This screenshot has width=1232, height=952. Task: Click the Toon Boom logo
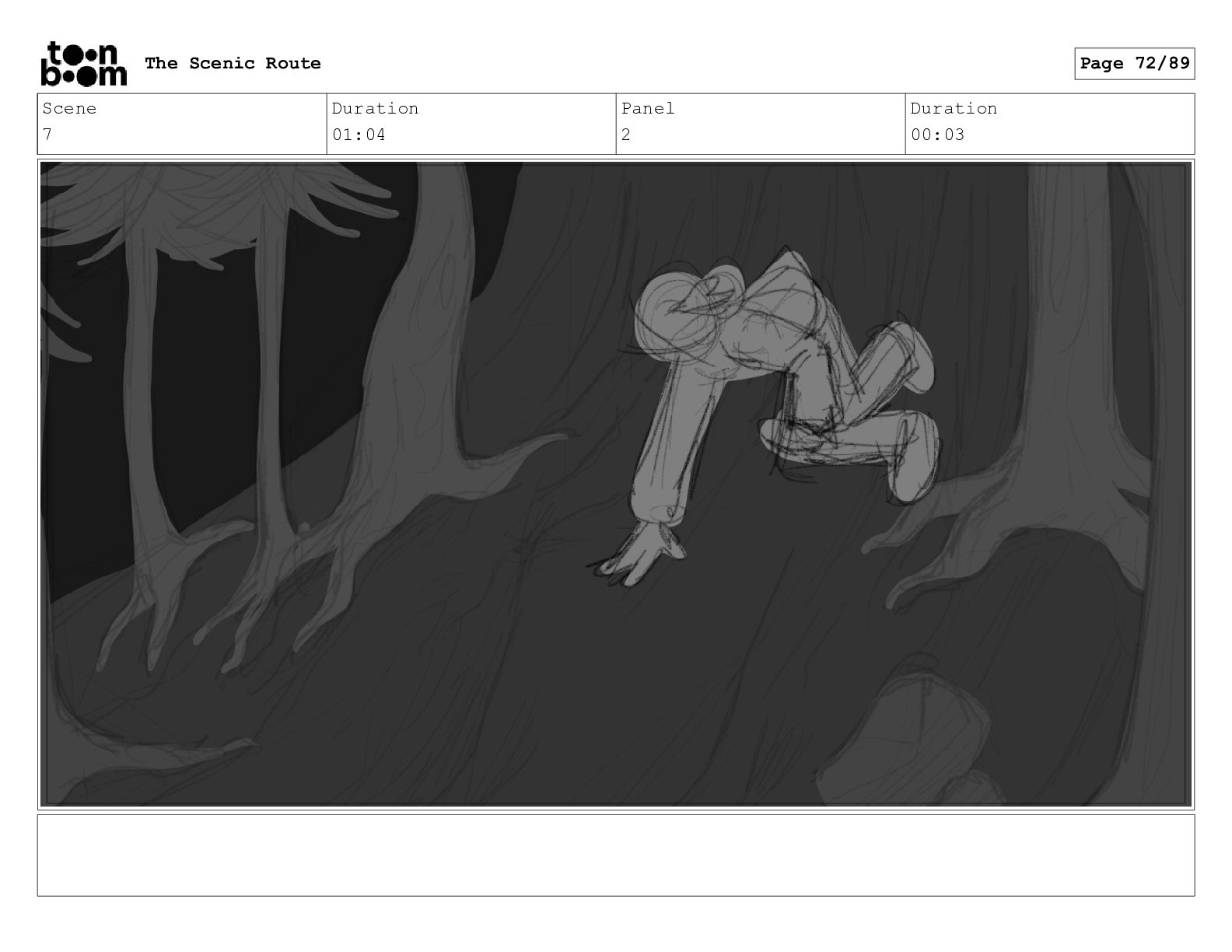(x=83, y=63)
